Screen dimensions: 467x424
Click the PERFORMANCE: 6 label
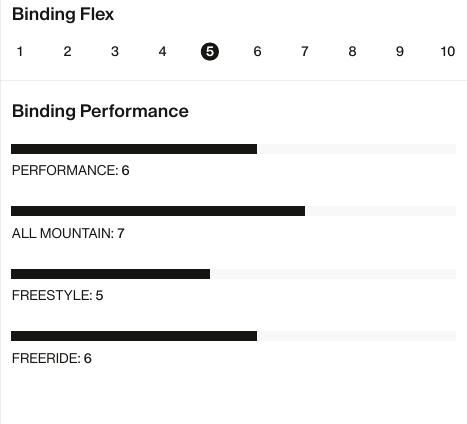pyautogui.click(x=71, y=171)
